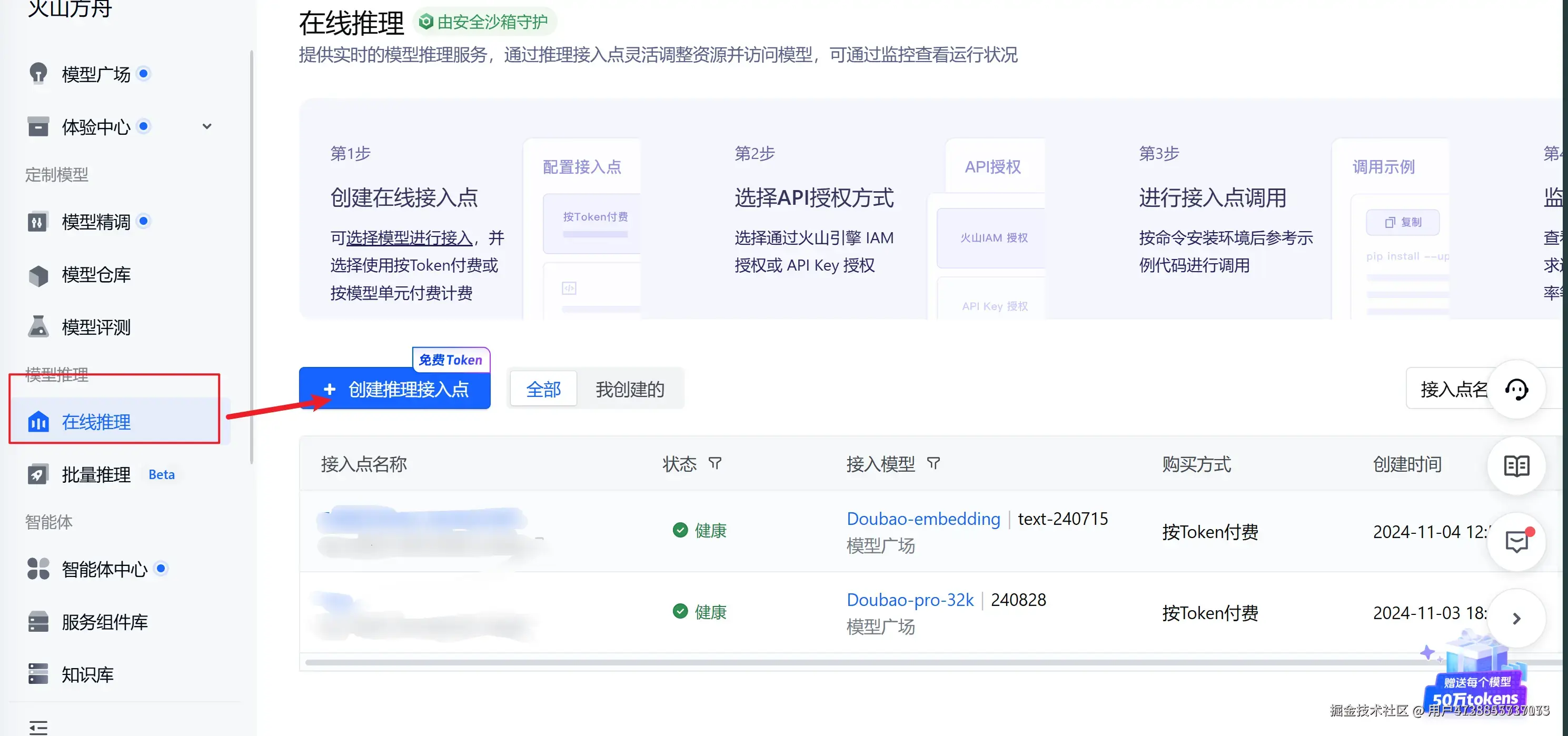Go to 模型评测 in sidebar

(96, 327)
